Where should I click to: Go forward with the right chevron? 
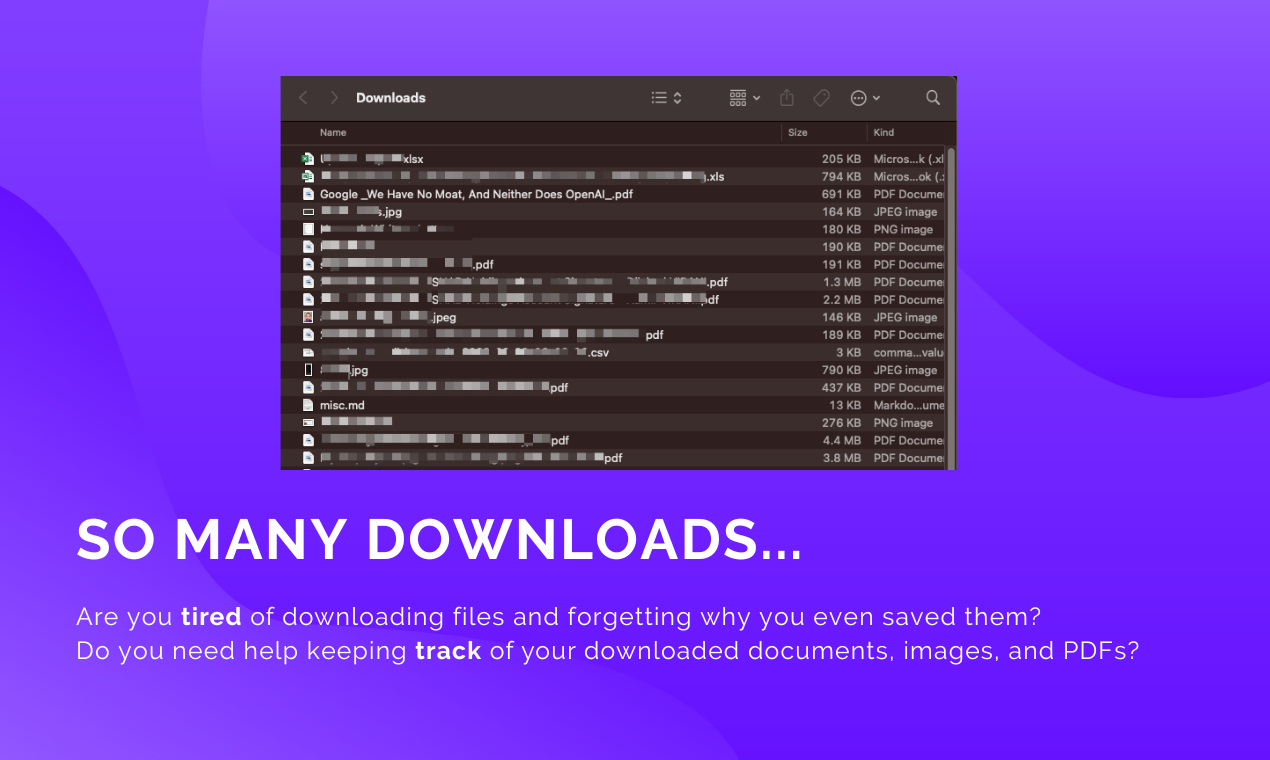pos(334,98)
